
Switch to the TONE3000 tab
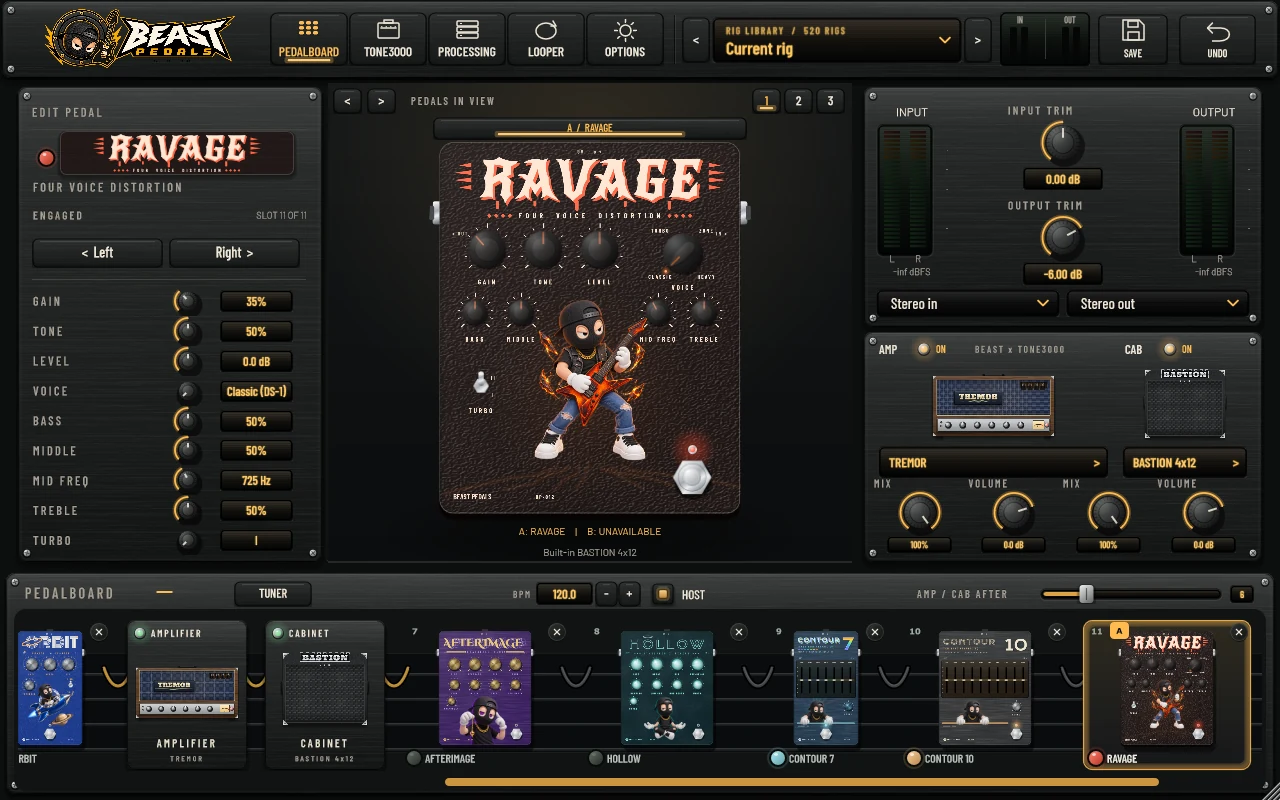coord(388,39)
